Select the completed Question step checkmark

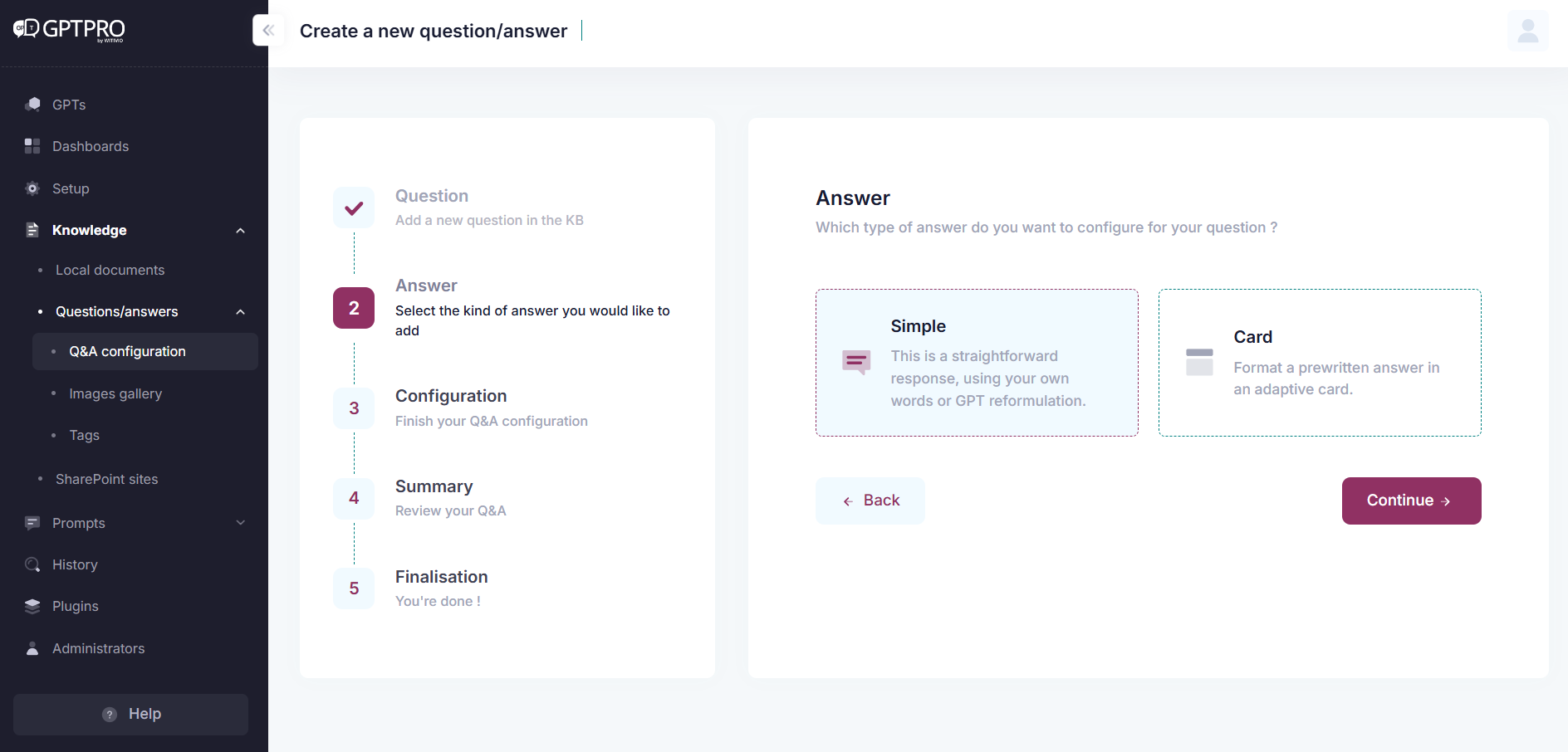(354, 208)
